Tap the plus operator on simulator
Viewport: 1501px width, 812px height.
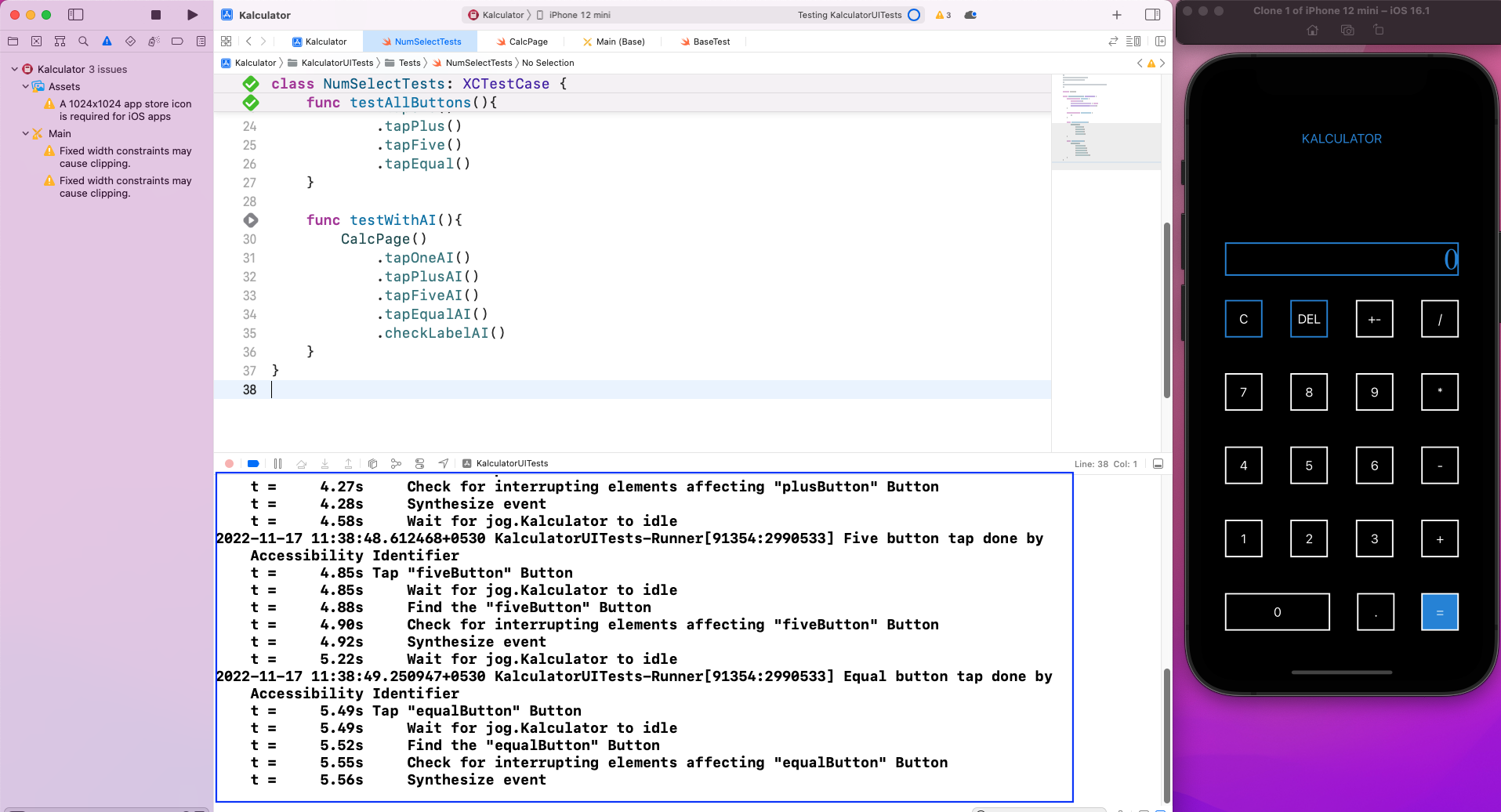(x=1440, y=539)
